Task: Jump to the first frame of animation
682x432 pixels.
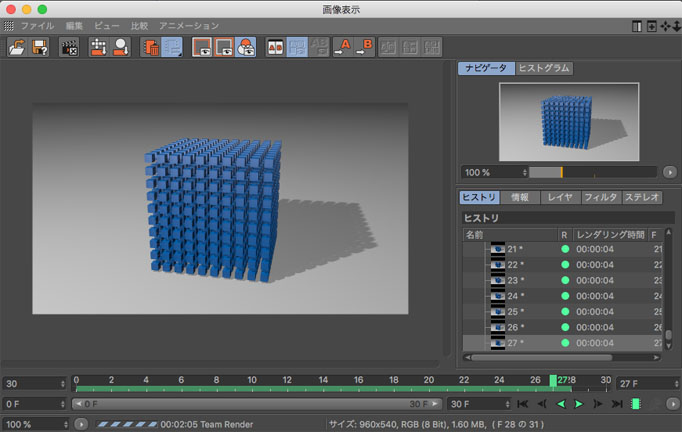Action: click(522, 404)
